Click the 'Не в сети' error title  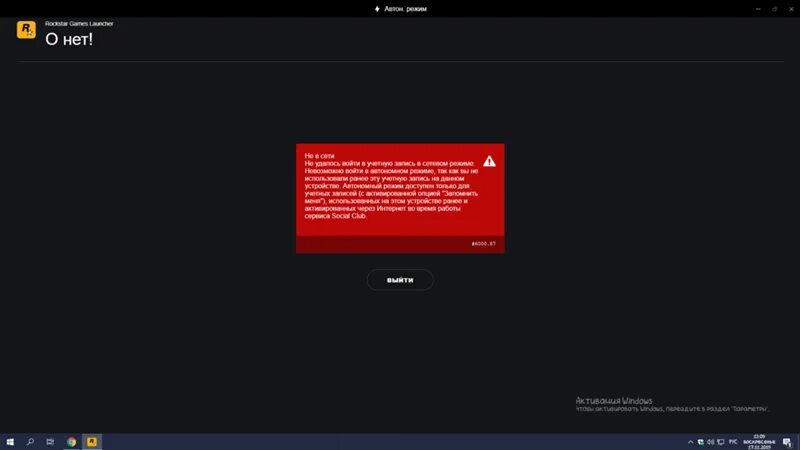319,156
